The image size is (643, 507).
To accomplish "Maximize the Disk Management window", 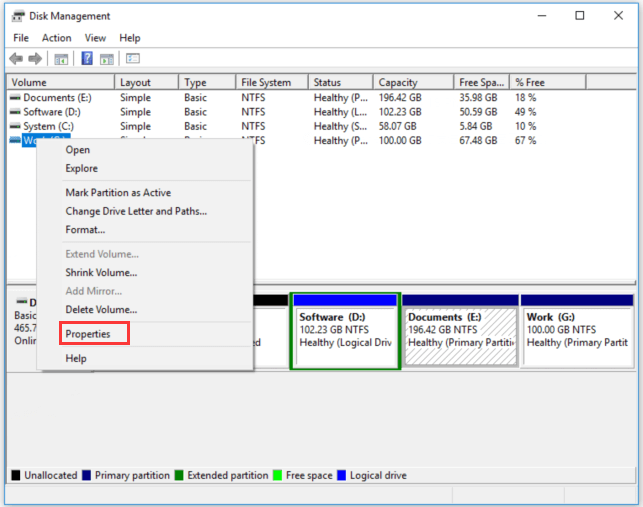I will click(580, 16).
